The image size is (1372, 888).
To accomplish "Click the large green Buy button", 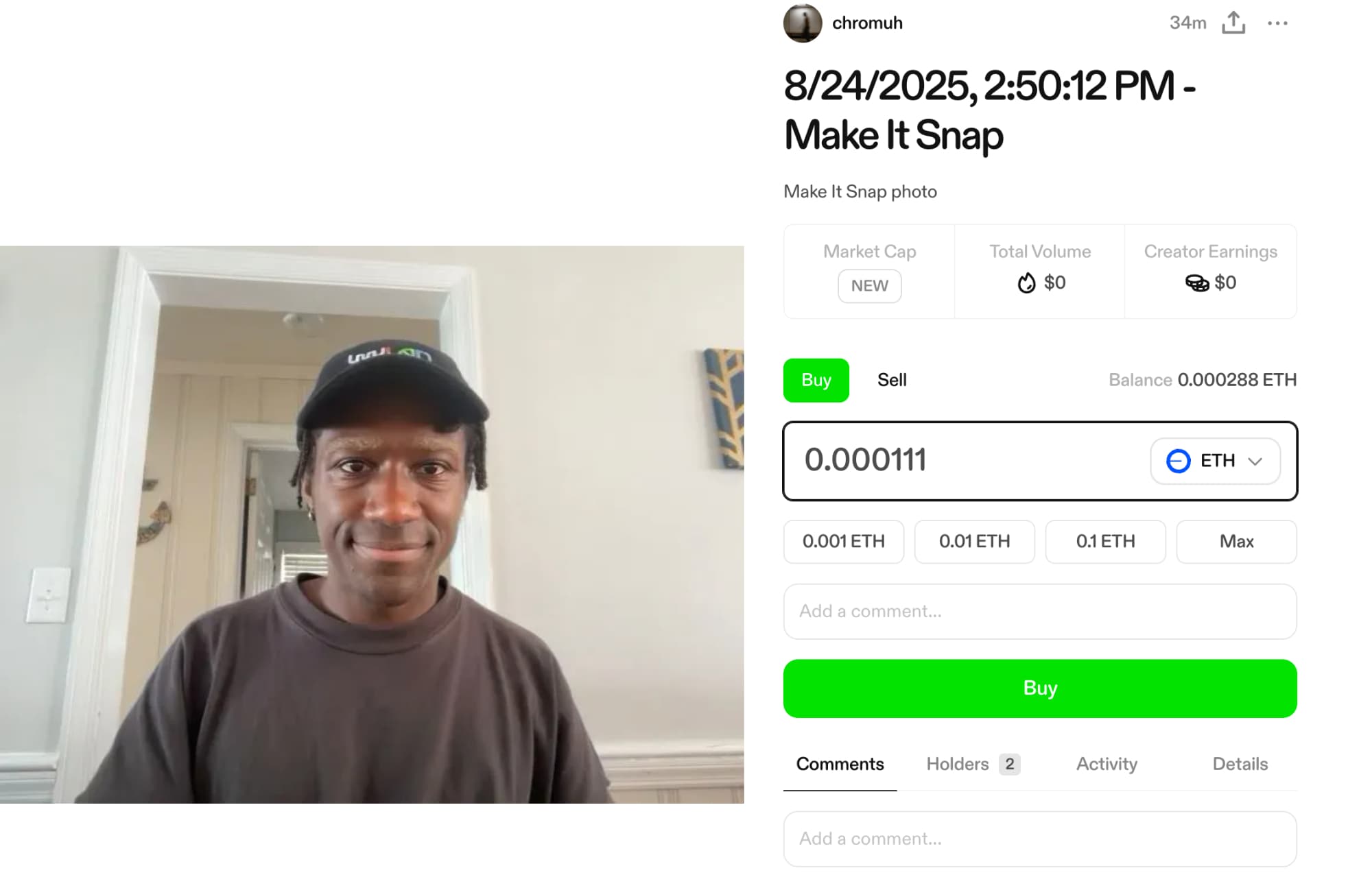I will tap(1040, 688).
